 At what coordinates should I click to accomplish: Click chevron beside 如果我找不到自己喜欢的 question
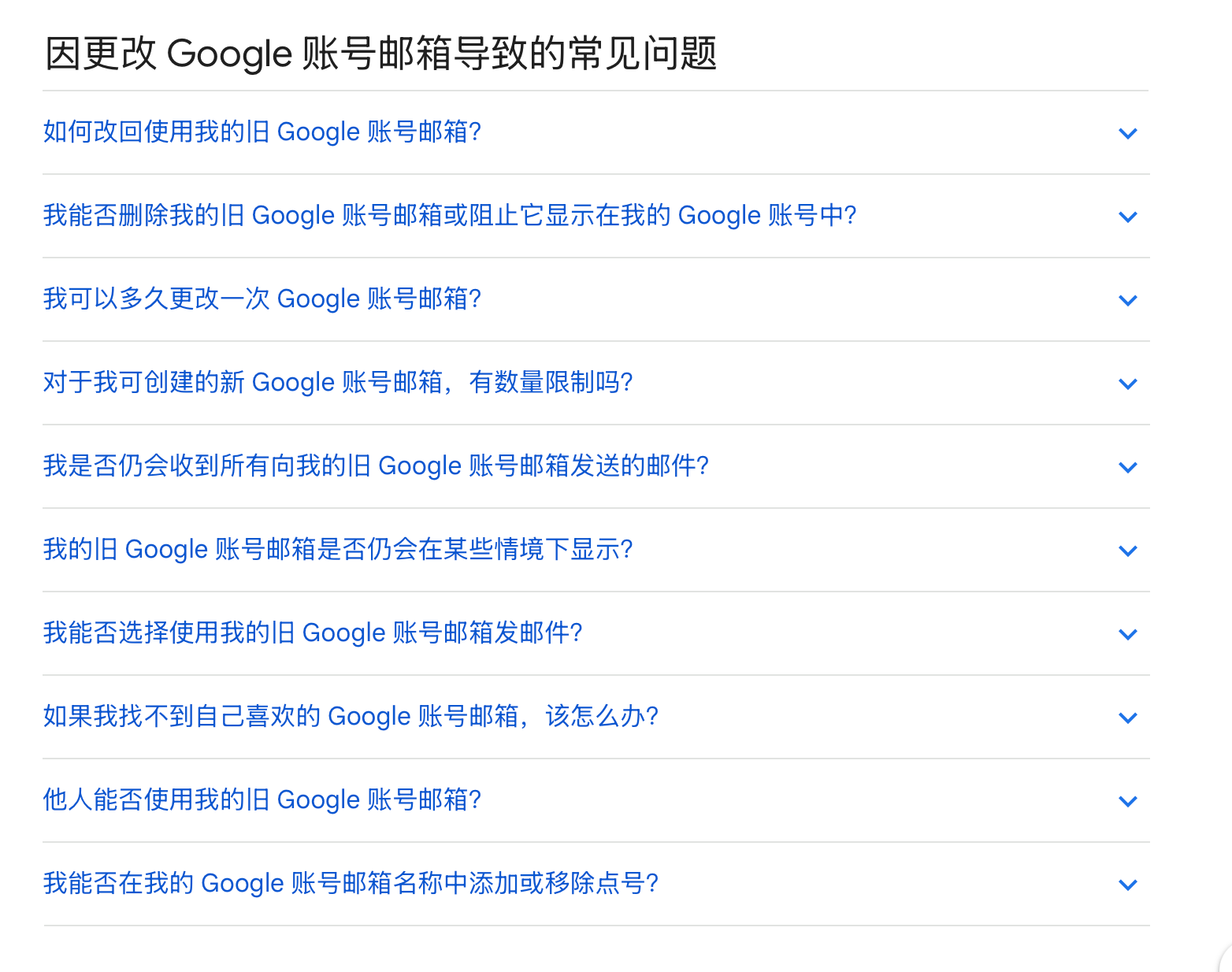pos(1127,718)
